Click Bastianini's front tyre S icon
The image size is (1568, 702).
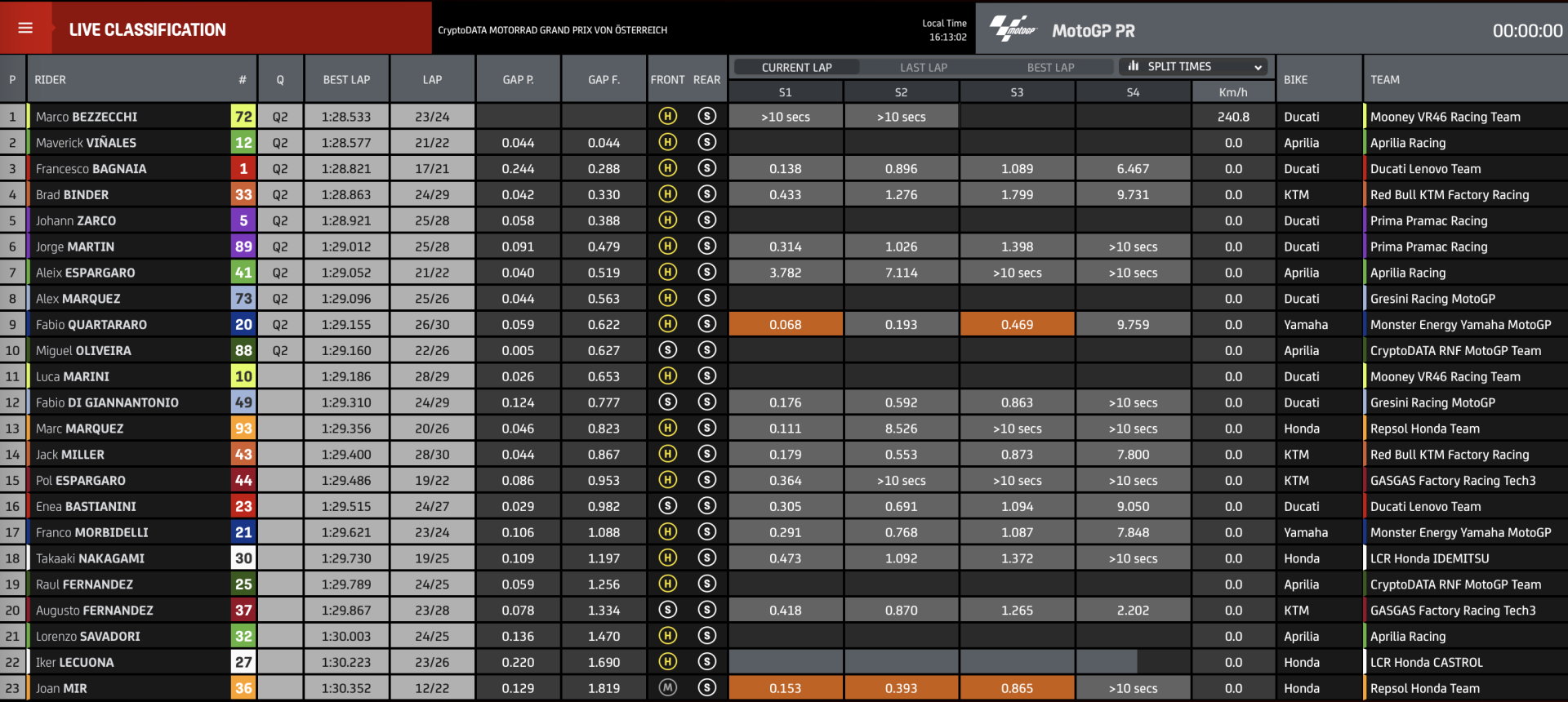(x=667, y=506)
